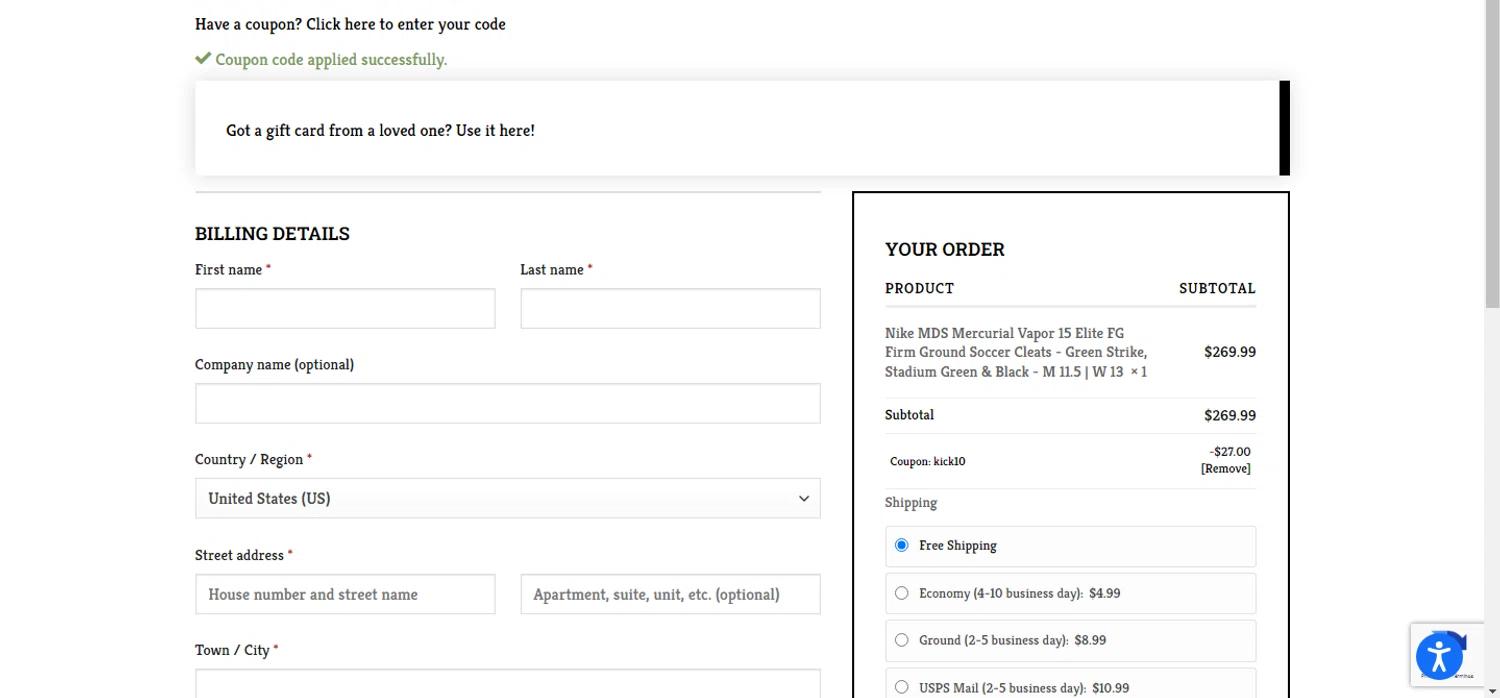Select Free Shipping option
Screen dimensions: 1500x698
pos(901,546)
